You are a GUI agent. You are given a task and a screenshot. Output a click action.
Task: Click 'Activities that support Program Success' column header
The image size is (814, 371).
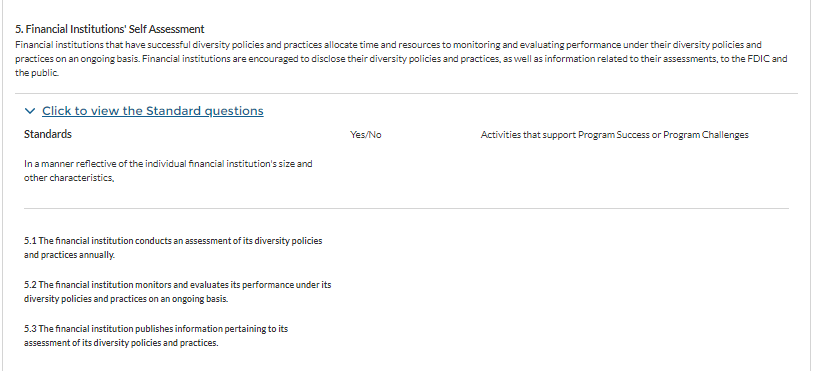(x=615, y=135)
